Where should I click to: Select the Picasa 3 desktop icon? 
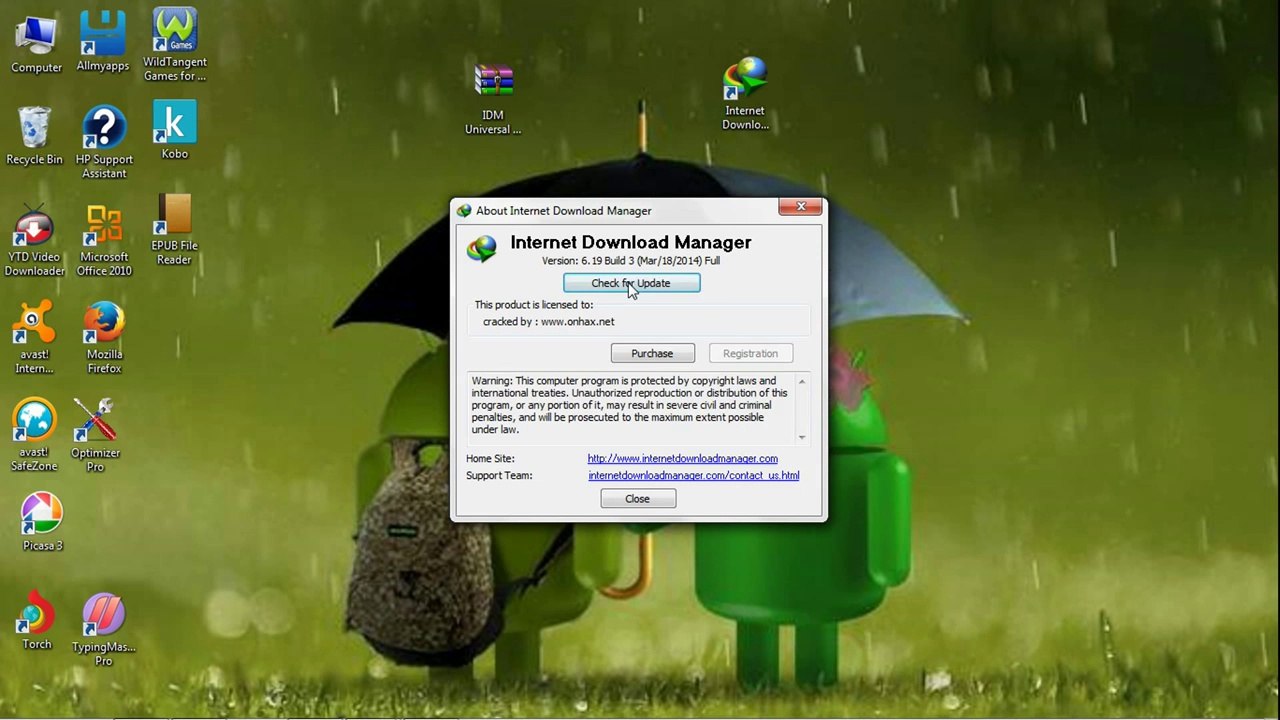pos(42,522)
